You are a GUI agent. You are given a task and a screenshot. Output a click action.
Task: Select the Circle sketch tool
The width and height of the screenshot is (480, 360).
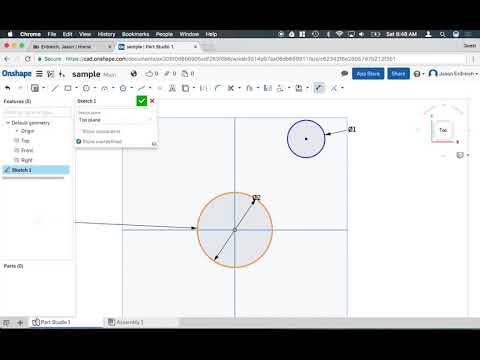pos(86,88)
